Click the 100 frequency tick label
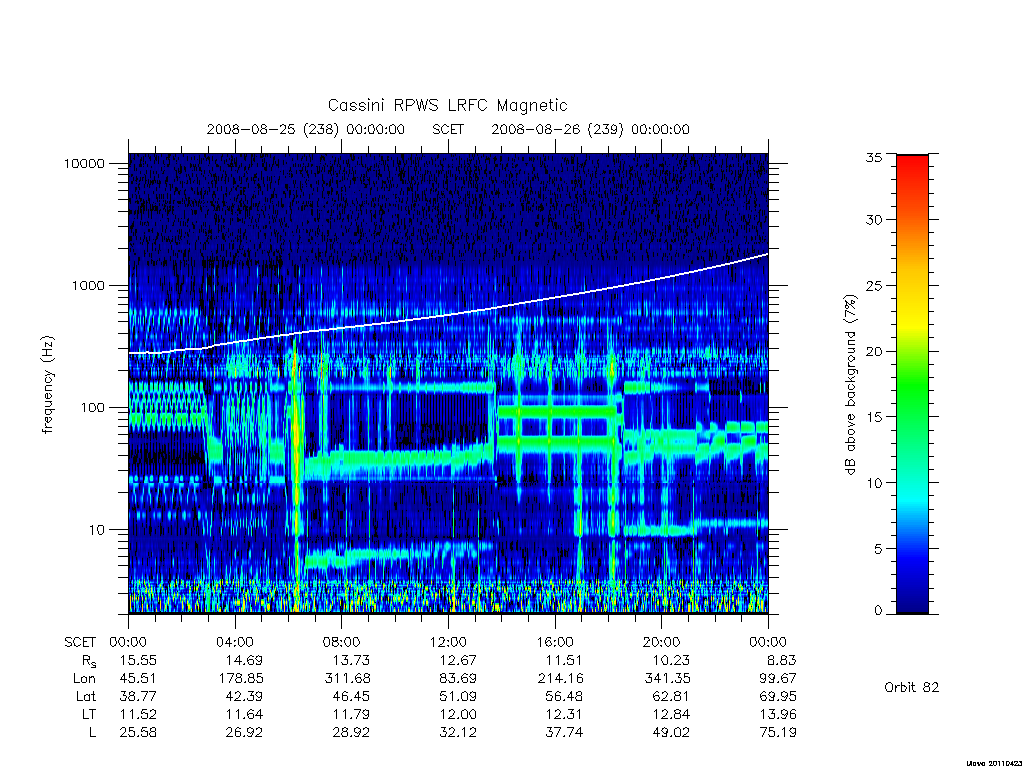 point(92,408)
